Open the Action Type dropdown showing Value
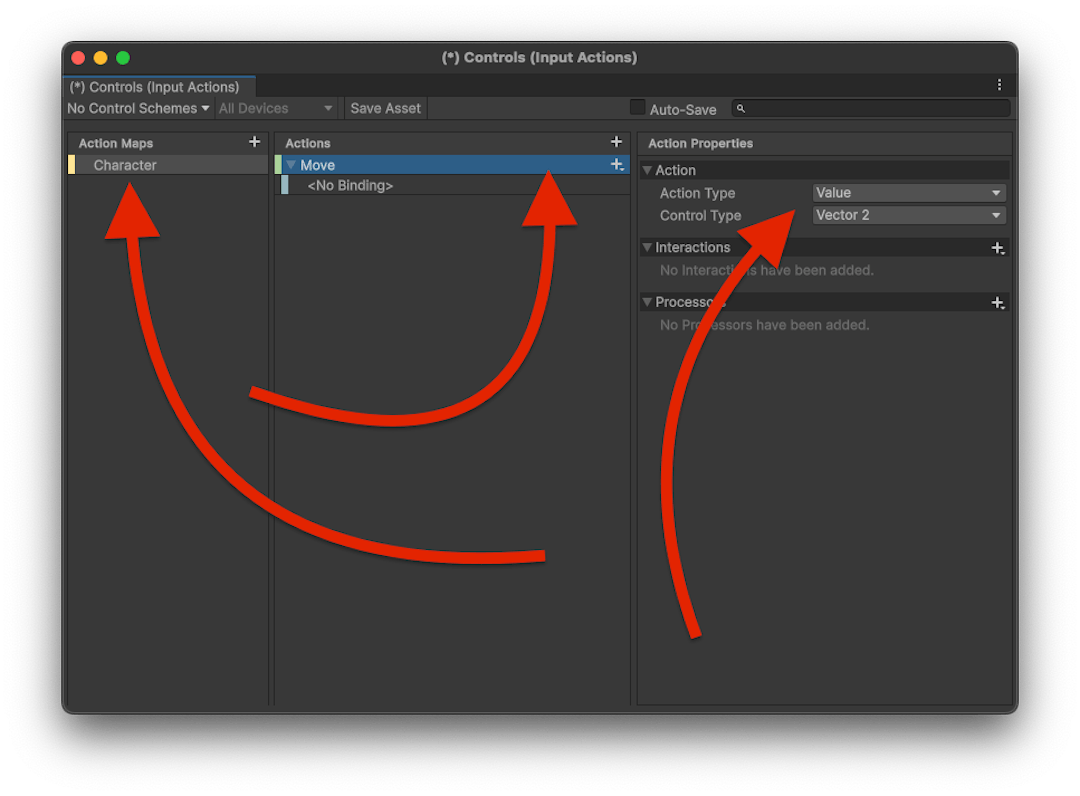The image size is (1080, 796). click(x=908, y=193)
